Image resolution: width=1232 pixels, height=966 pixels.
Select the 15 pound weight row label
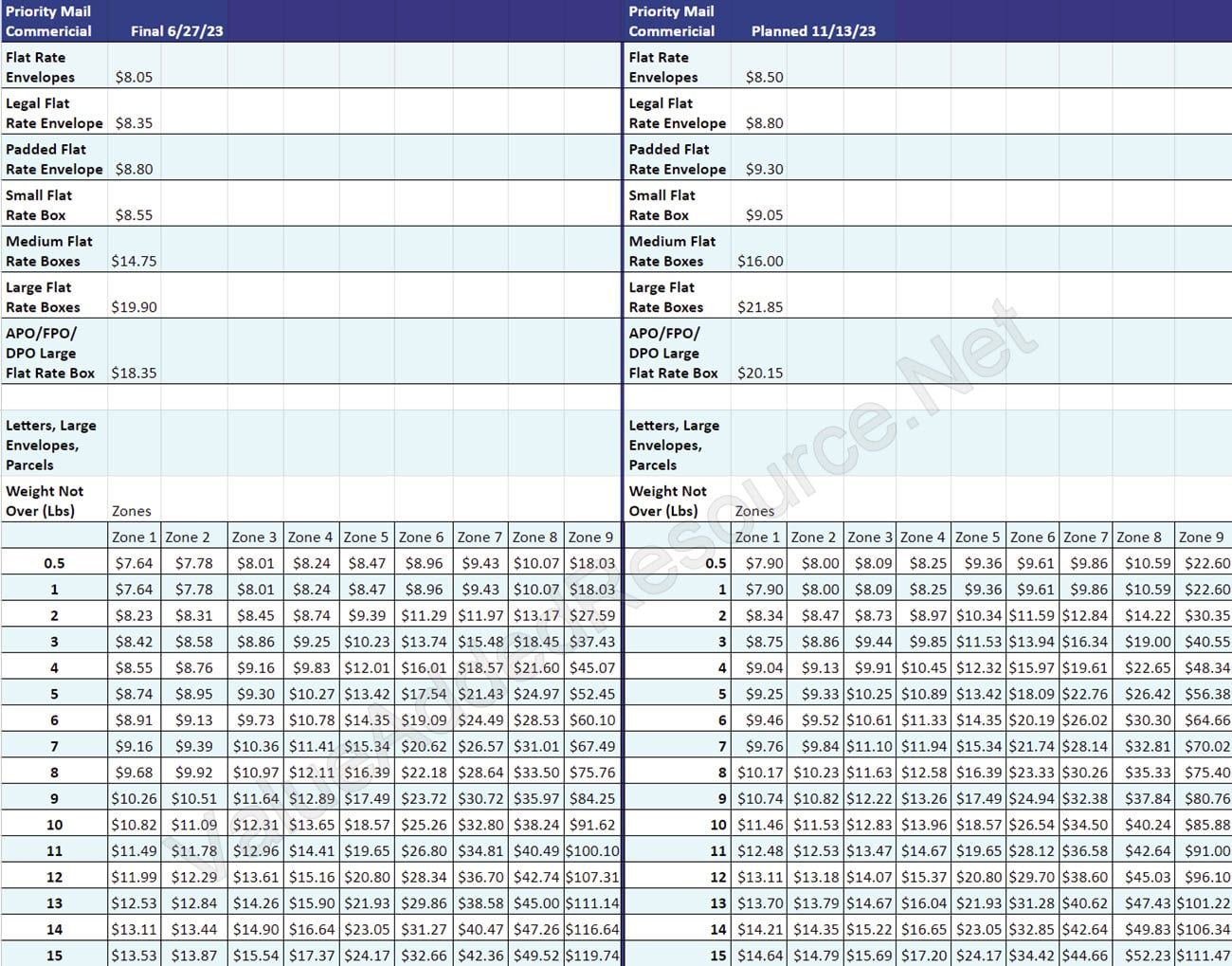54,956
